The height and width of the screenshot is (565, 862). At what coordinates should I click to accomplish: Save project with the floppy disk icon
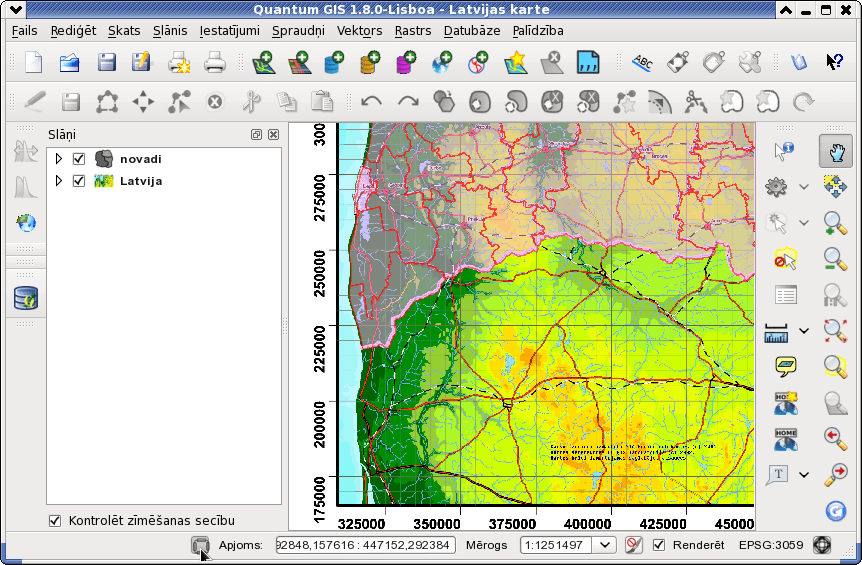click(107, 62)
